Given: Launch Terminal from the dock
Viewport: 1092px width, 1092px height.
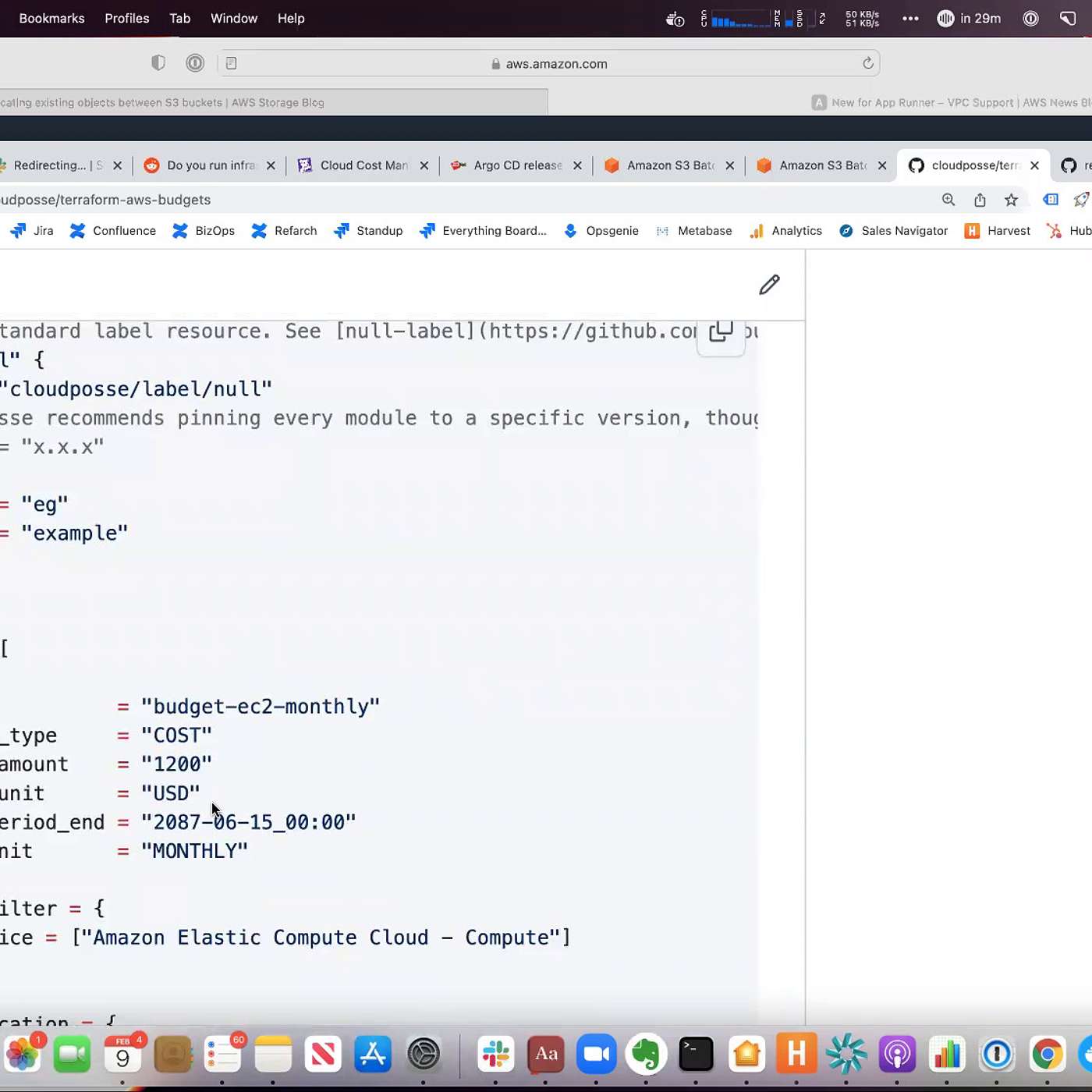Looking at the screenshot, I should [696, 1055].
